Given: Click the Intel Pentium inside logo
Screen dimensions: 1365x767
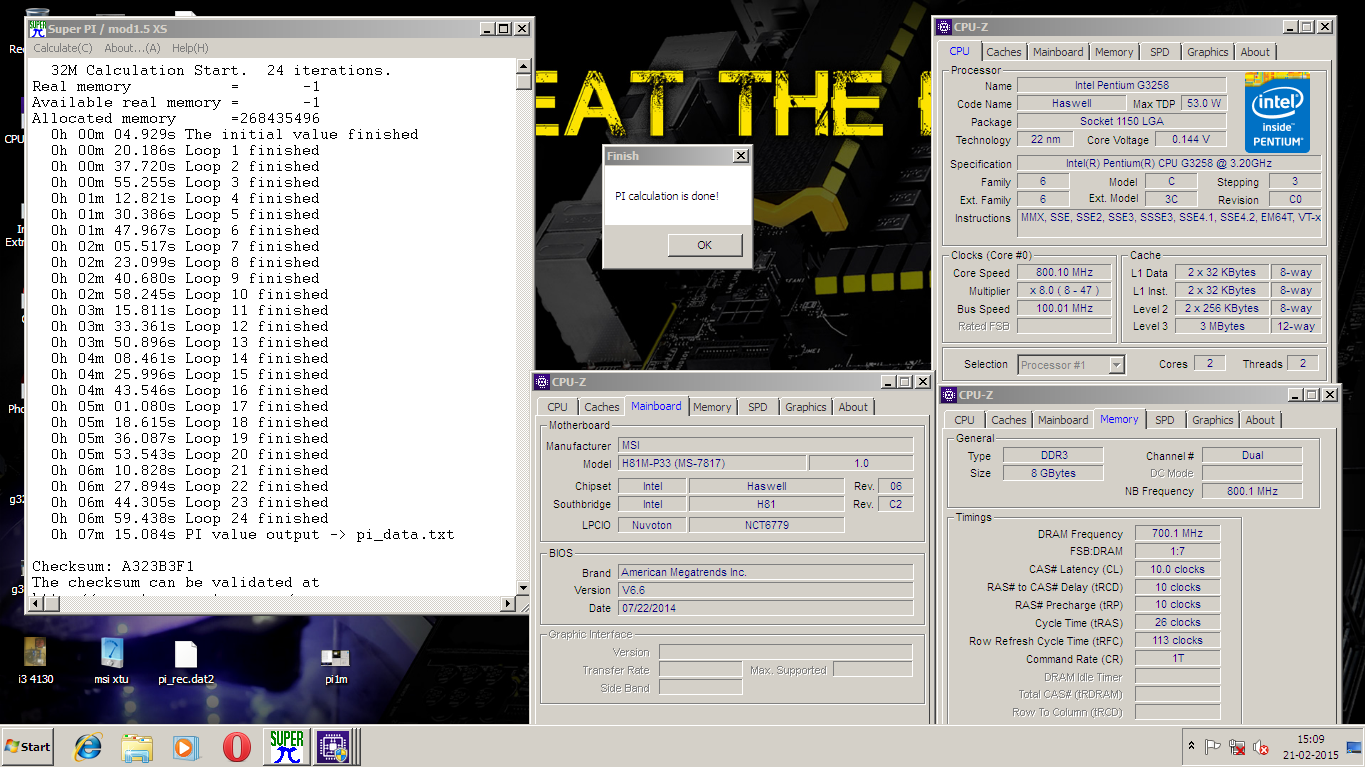Looking at the screenshot, I should pyautogui.click(x=1277, y=111).
